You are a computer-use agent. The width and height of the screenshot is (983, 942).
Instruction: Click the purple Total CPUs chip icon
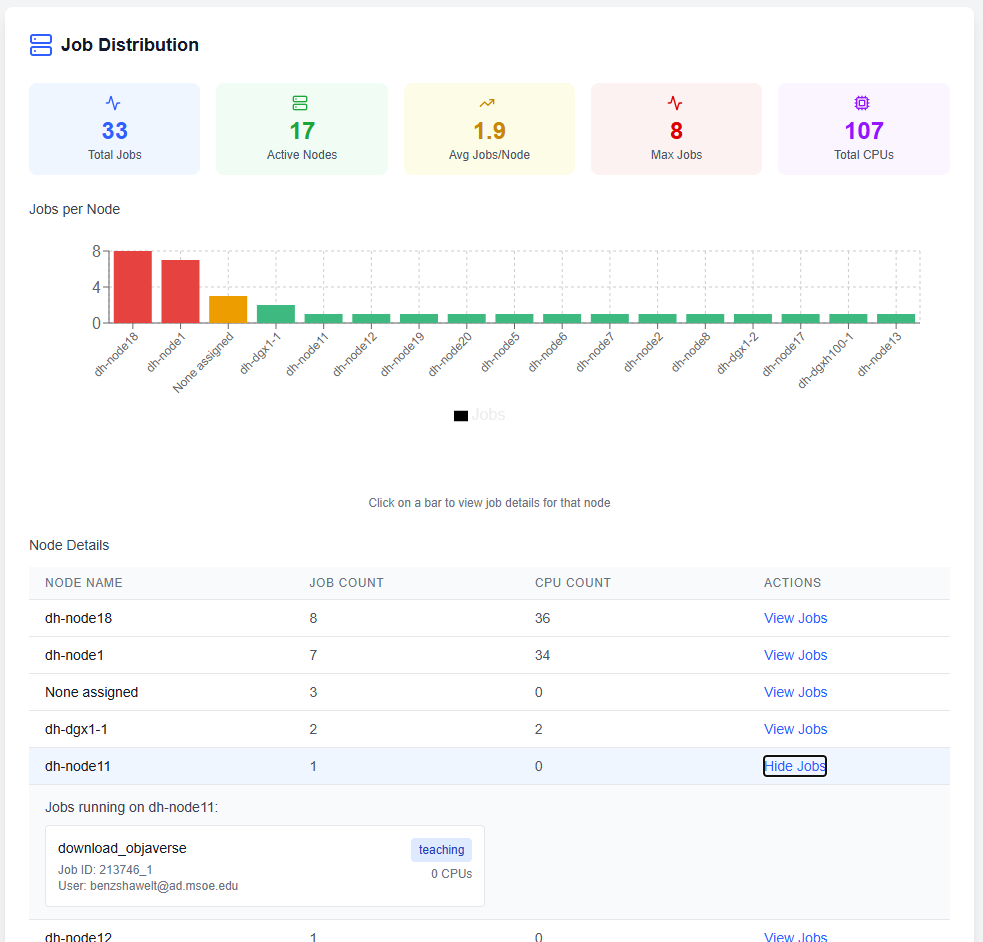point(863,103)
